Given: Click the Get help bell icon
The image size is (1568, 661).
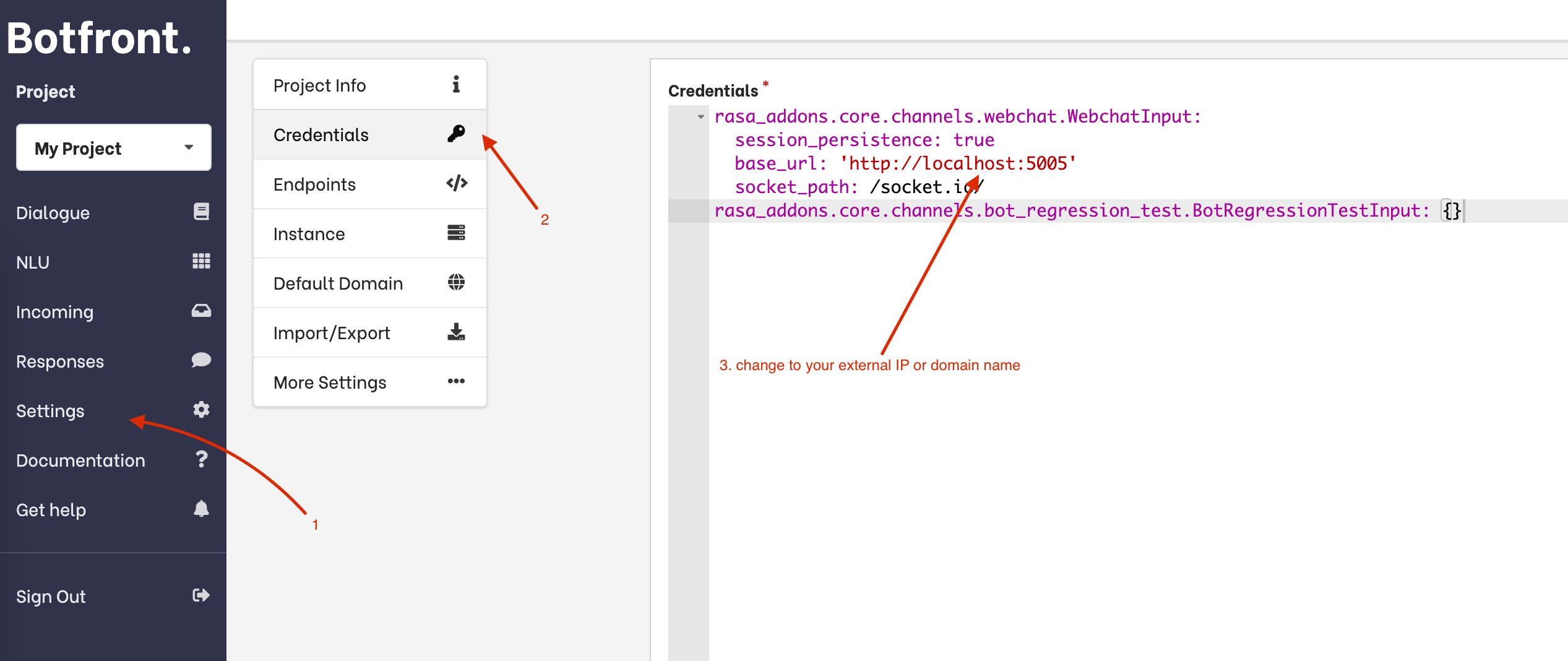Looking at the screenshot, I should point(201,508).
